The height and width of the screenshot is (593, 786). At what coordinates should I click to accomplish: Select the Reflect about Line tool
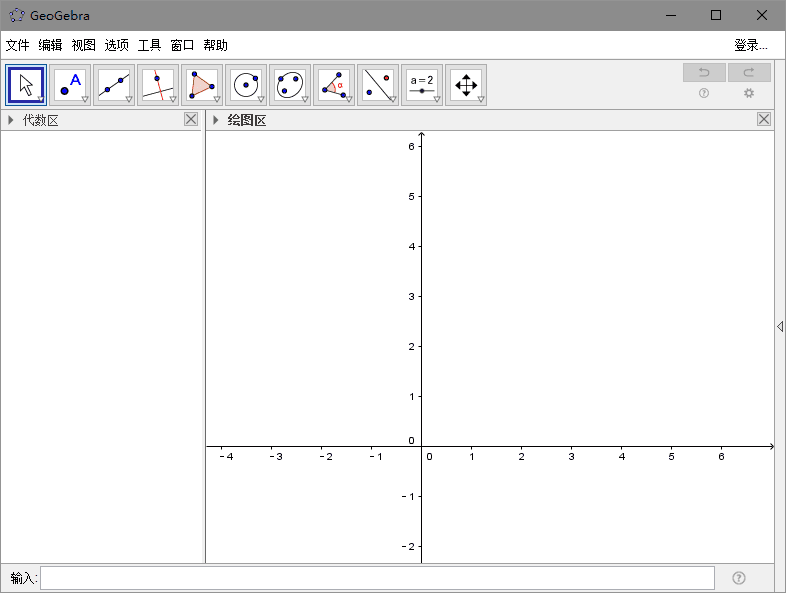(x=378, y=85)
